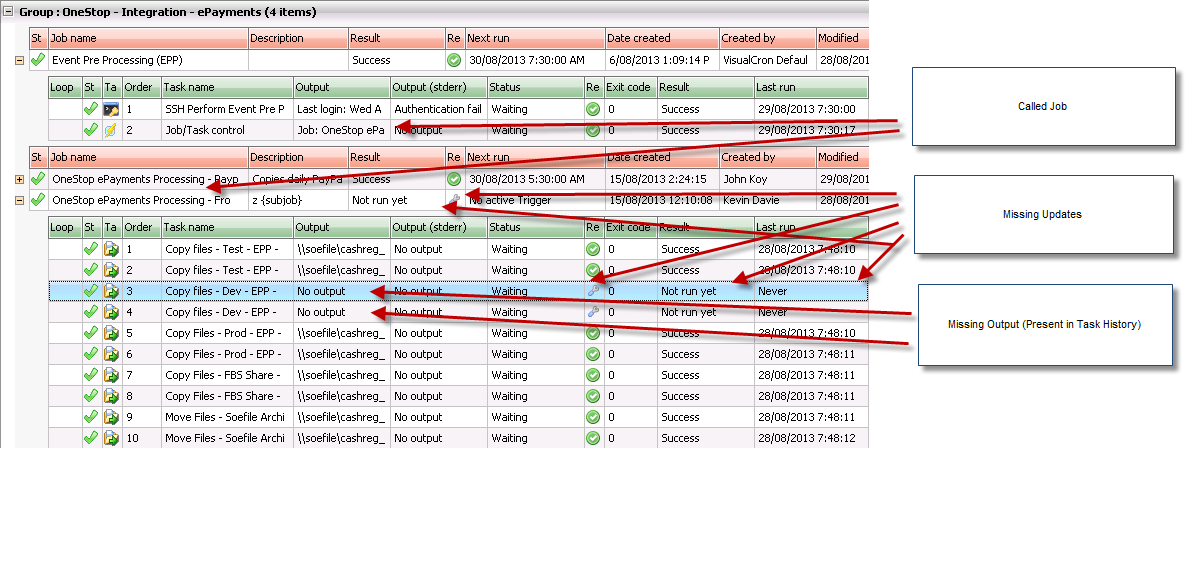Image resolution: width=1196 pixels, height=579 pixels.
Task: Click the copy-files task icon for order 3
Action: [111, 291]
